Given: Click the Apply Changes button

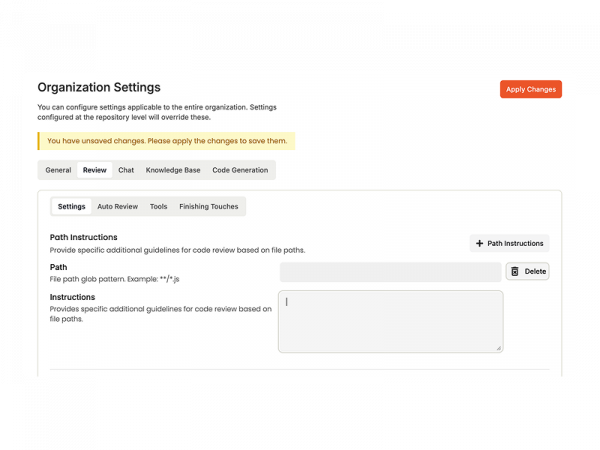Looking at the screenshot, I should [530, 89].
